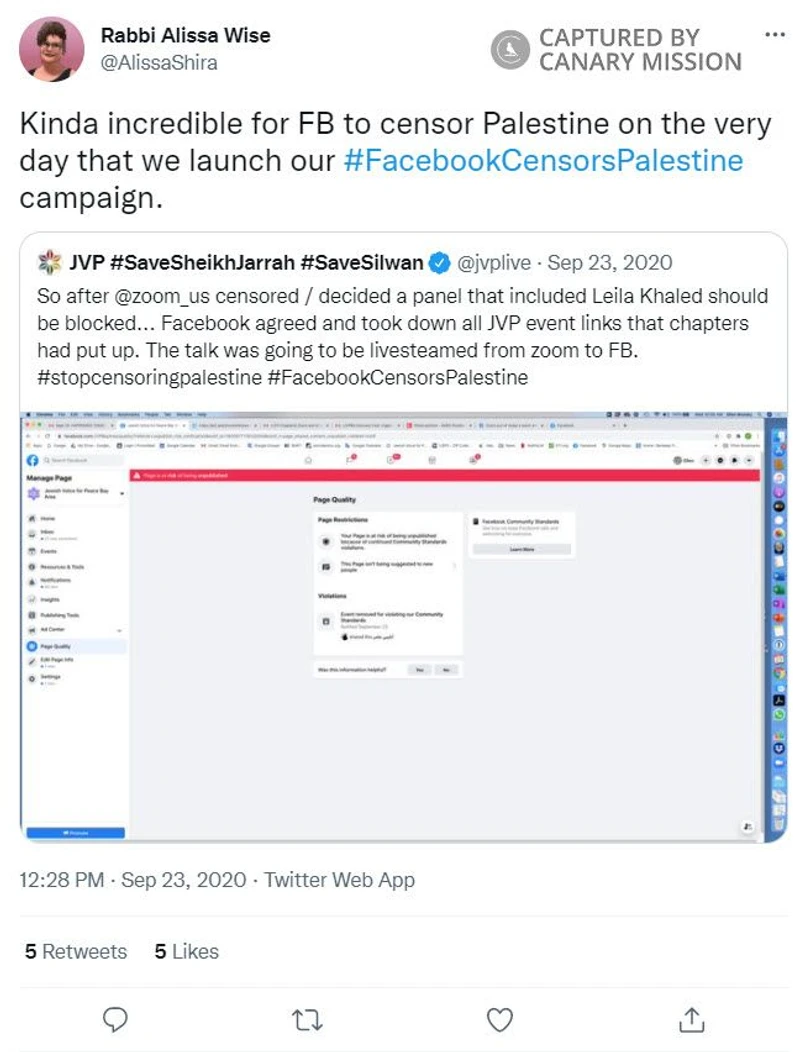Image resolution: width=800 pixels, height=1052 pixels.
Task: Show the list of 5 Retweets
Action: point(76,951)
